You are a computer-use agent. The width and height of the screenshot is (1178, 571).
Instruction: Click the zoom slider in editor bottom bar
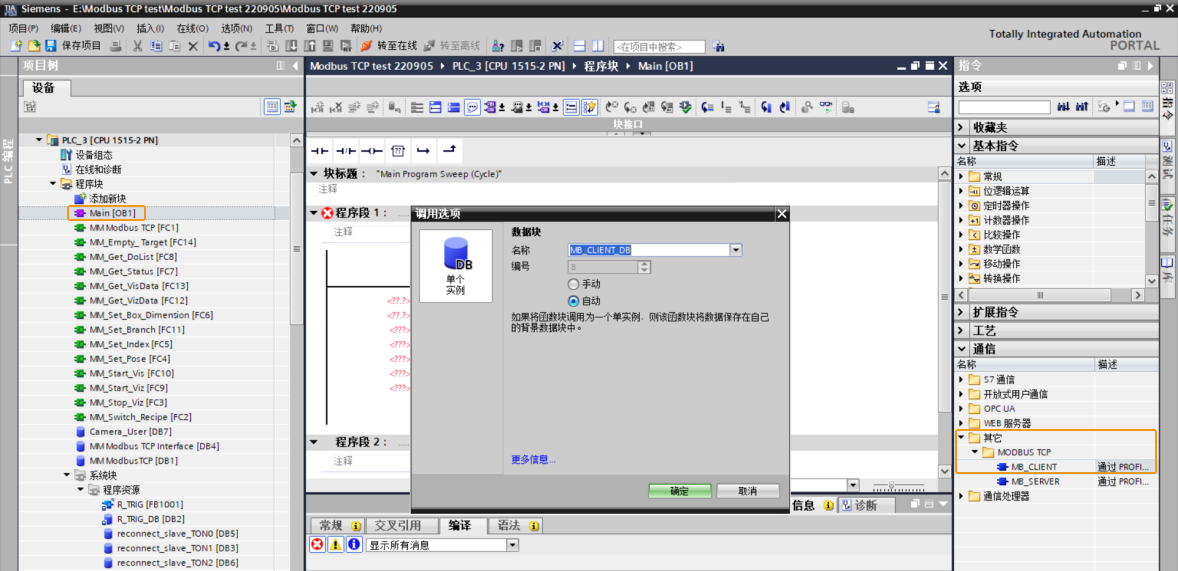(891, 485)
